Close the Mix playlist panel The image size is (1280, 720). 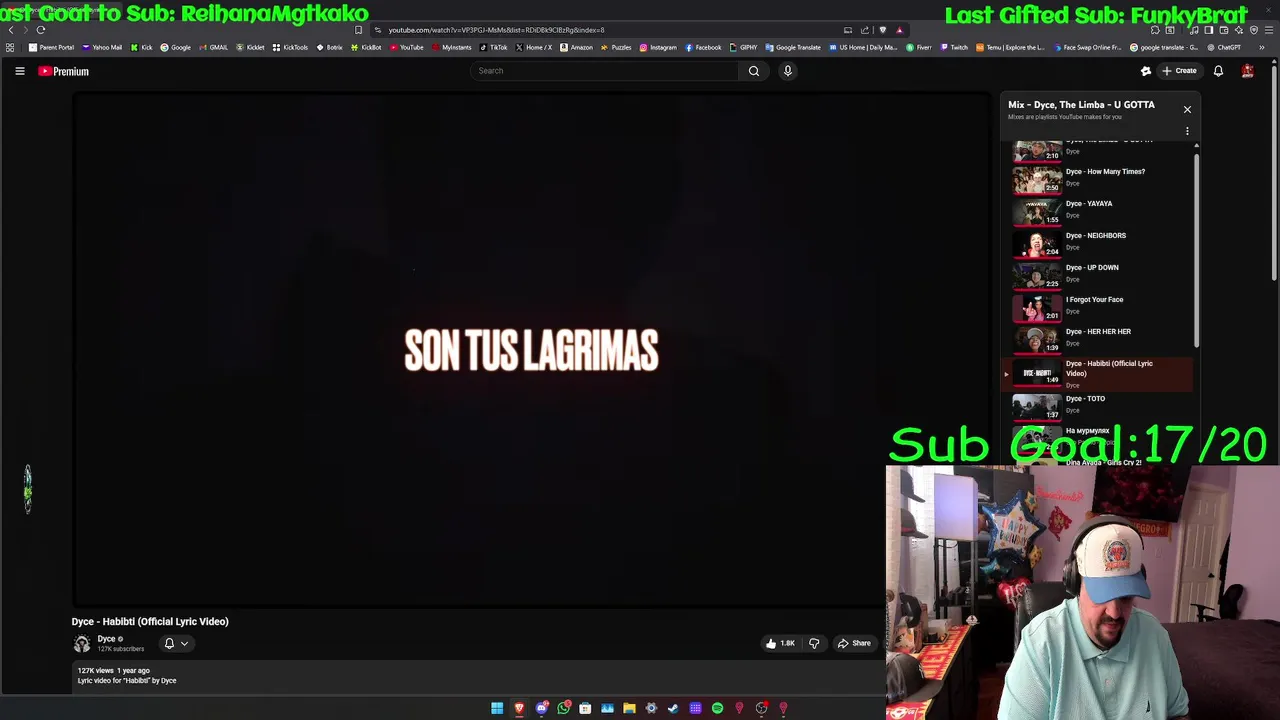pos(1187,109)
